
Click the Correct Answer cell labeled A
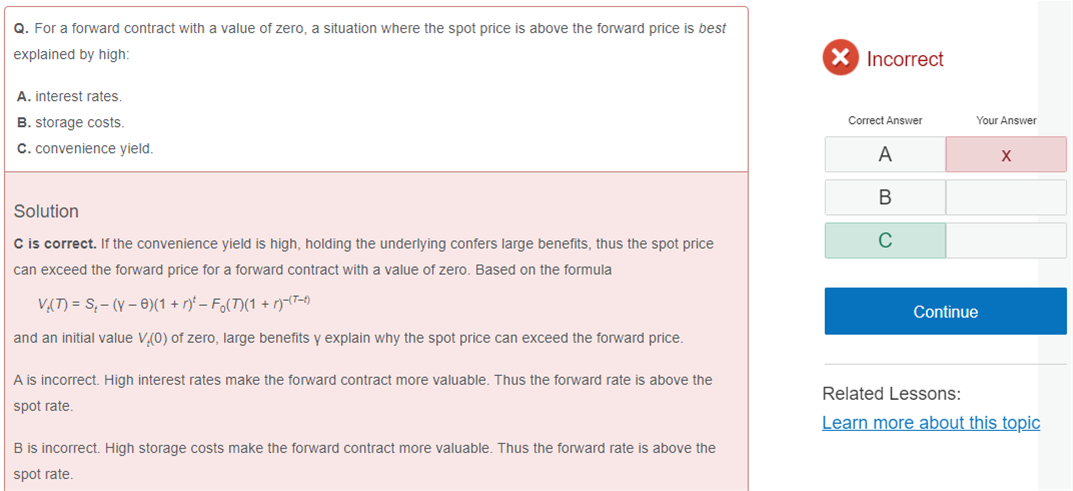pyautogui.click(x=885, y=155)
